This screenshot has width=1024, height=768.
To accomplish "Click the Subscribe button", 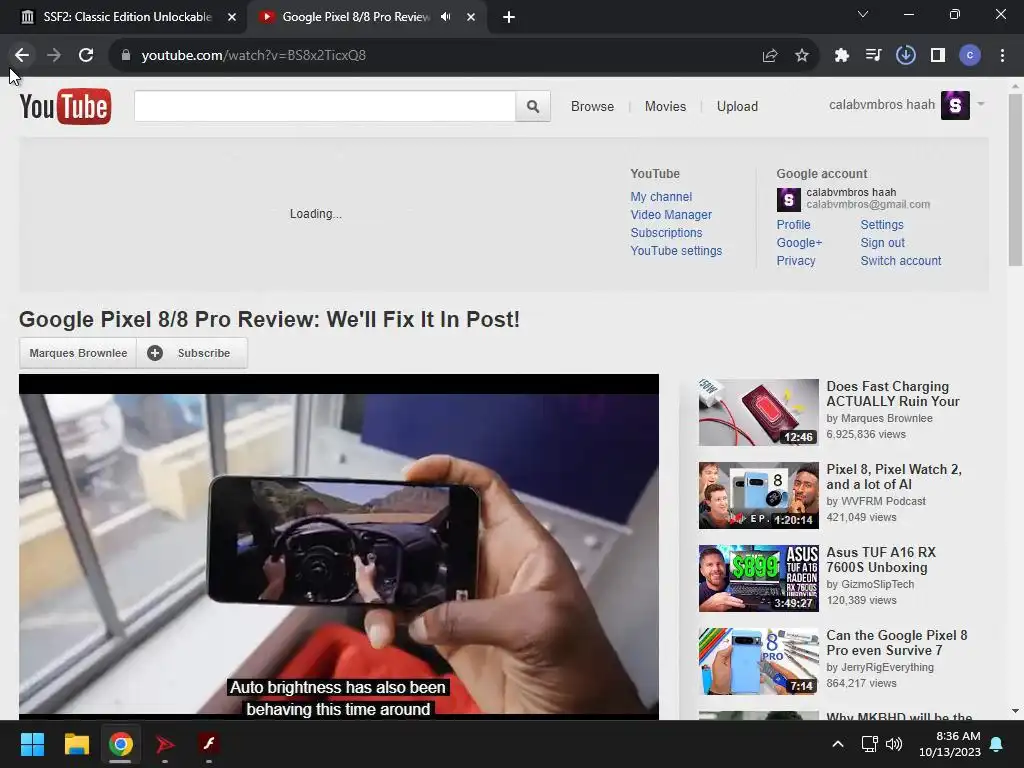I will 192,353.
